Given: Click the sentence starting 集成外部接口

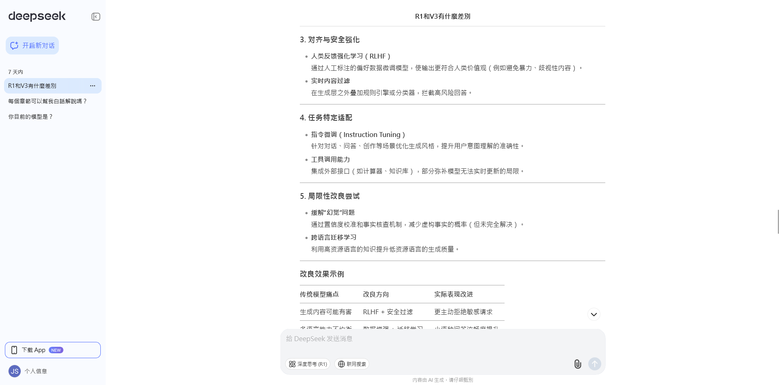Looking at the screenshot, I should (418, 172).
